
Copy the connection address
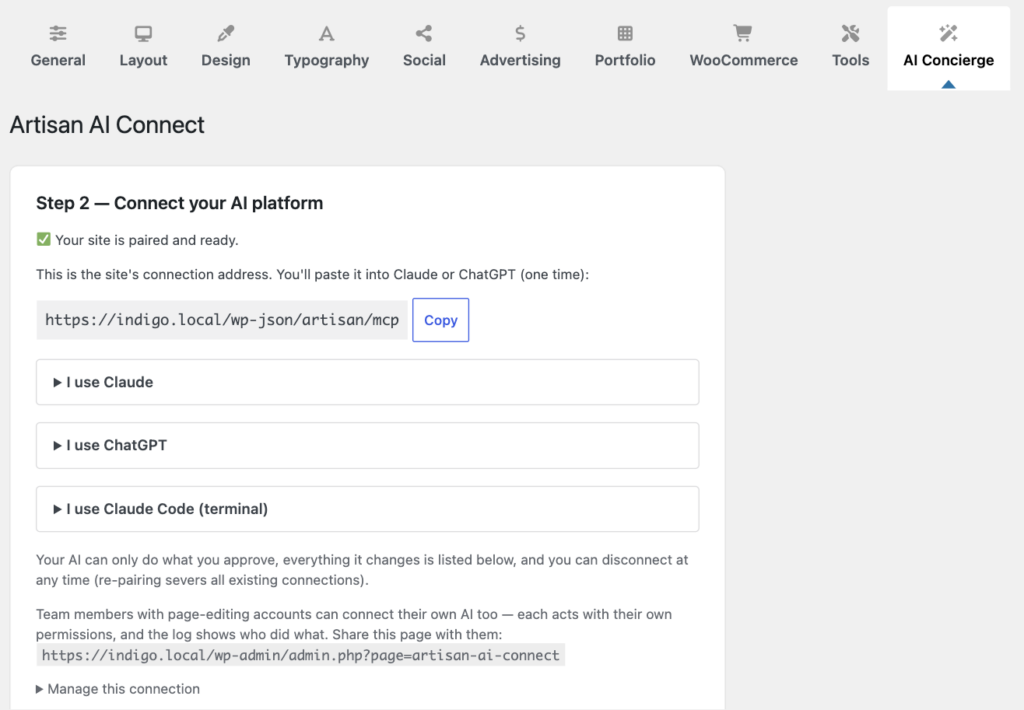click(x=441, y=320)
